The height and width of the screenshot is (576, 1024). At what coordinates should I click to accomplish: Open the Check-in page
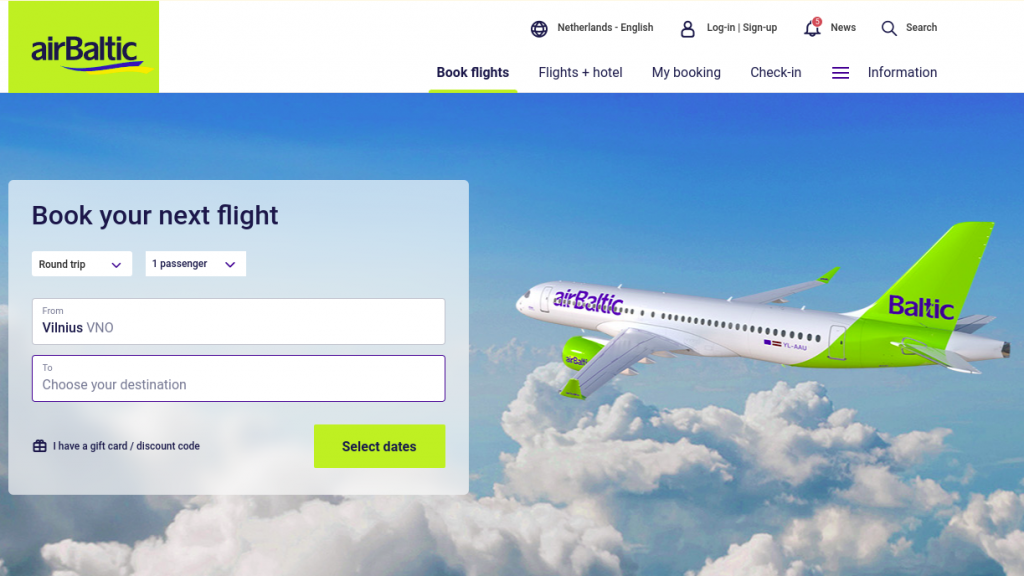click(775, 72)
